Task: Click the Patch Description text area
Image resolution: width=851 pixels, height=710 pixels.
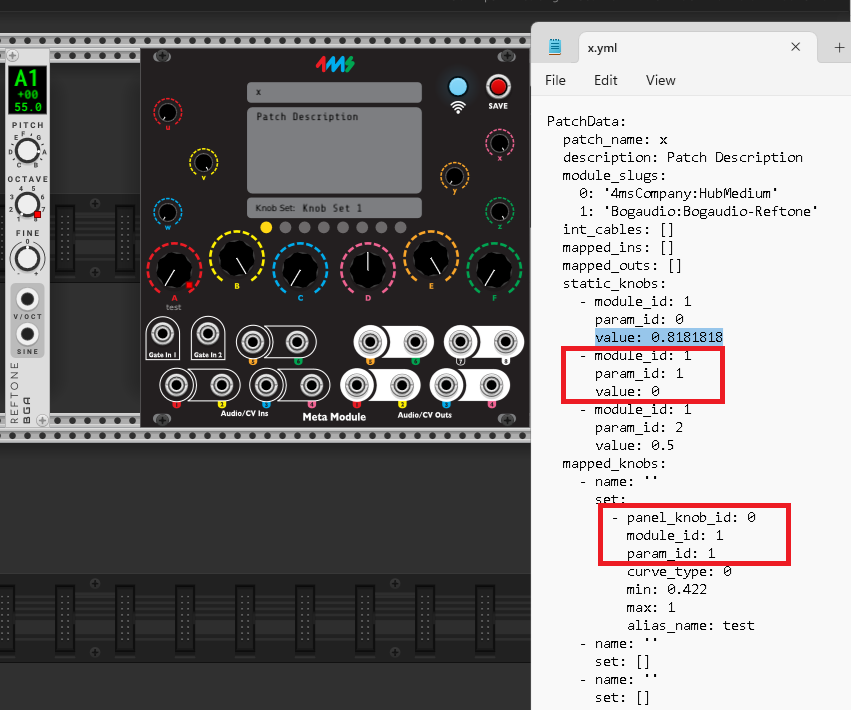Action: tap(333, 150)
